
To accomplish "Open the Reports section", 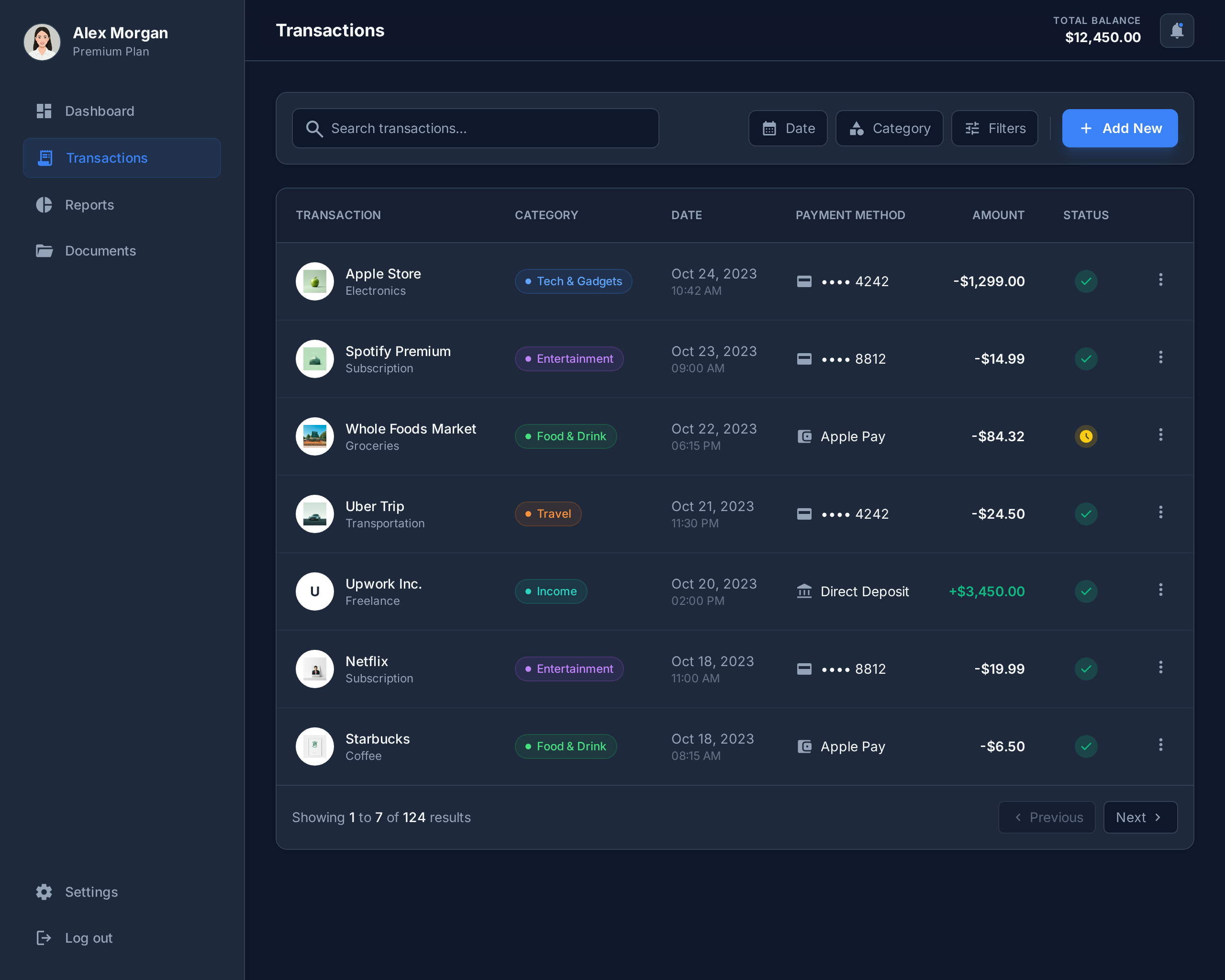I will click(89, 205).
